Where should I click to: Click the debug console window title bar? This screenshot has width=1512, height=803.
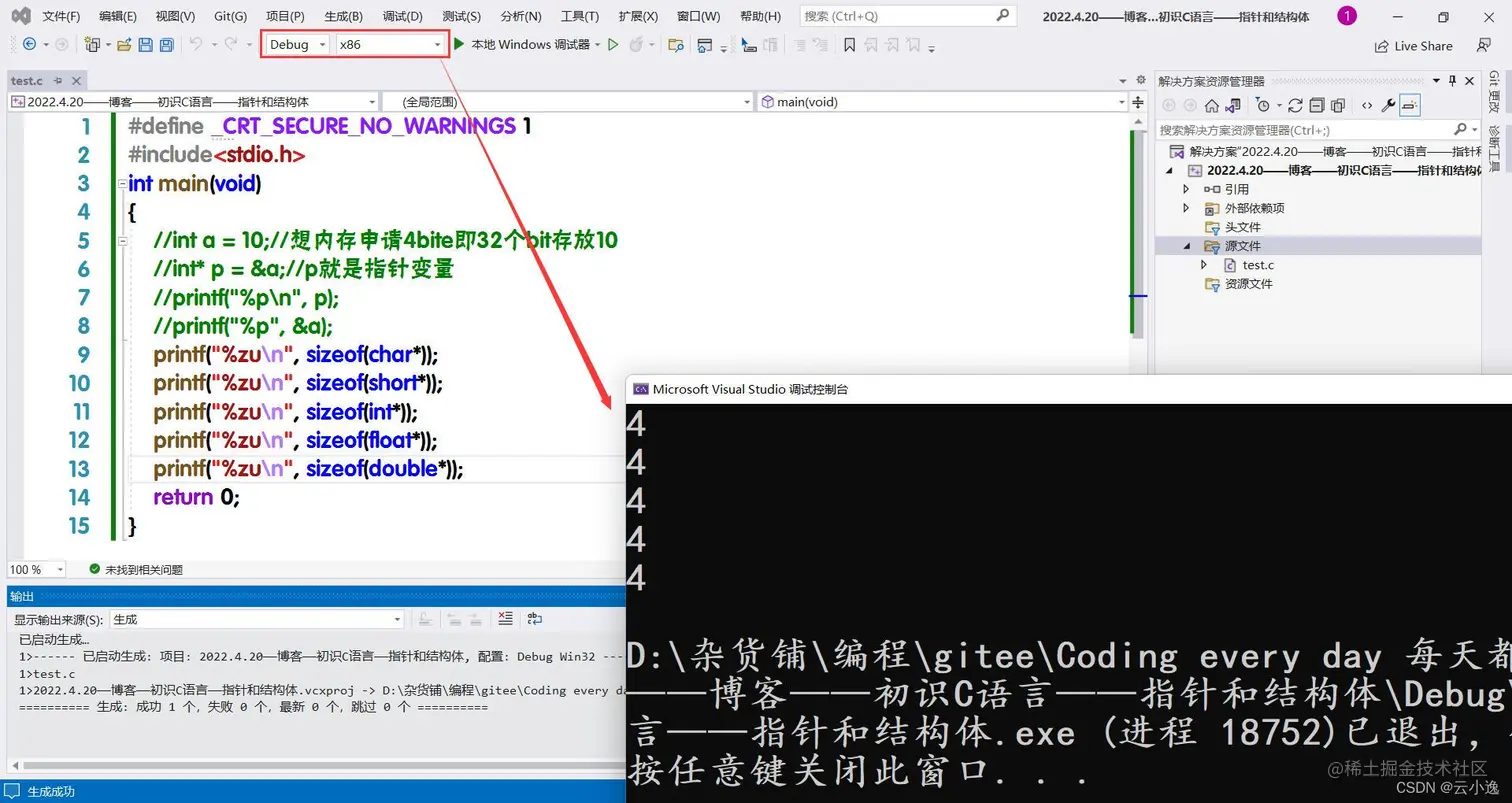pos(1068,389)
